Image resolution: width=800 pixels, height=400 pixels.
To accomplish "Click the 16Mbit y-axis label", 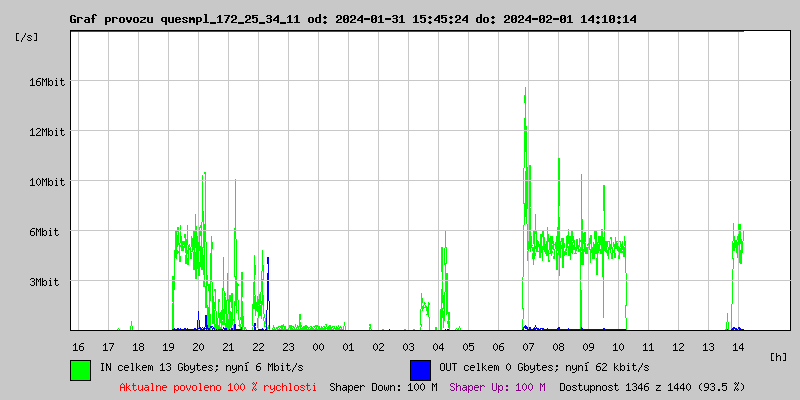I will coord(46,82).
